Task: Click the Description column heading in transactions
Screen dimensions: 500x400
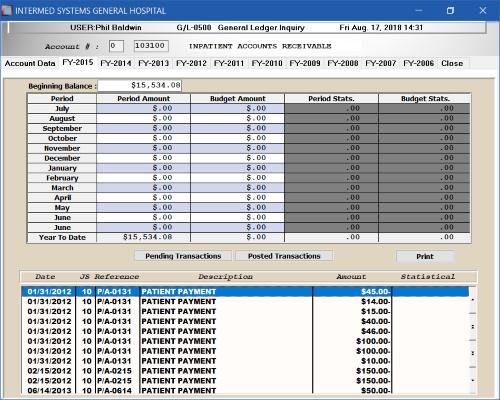Action: click(x=225, y=277)
